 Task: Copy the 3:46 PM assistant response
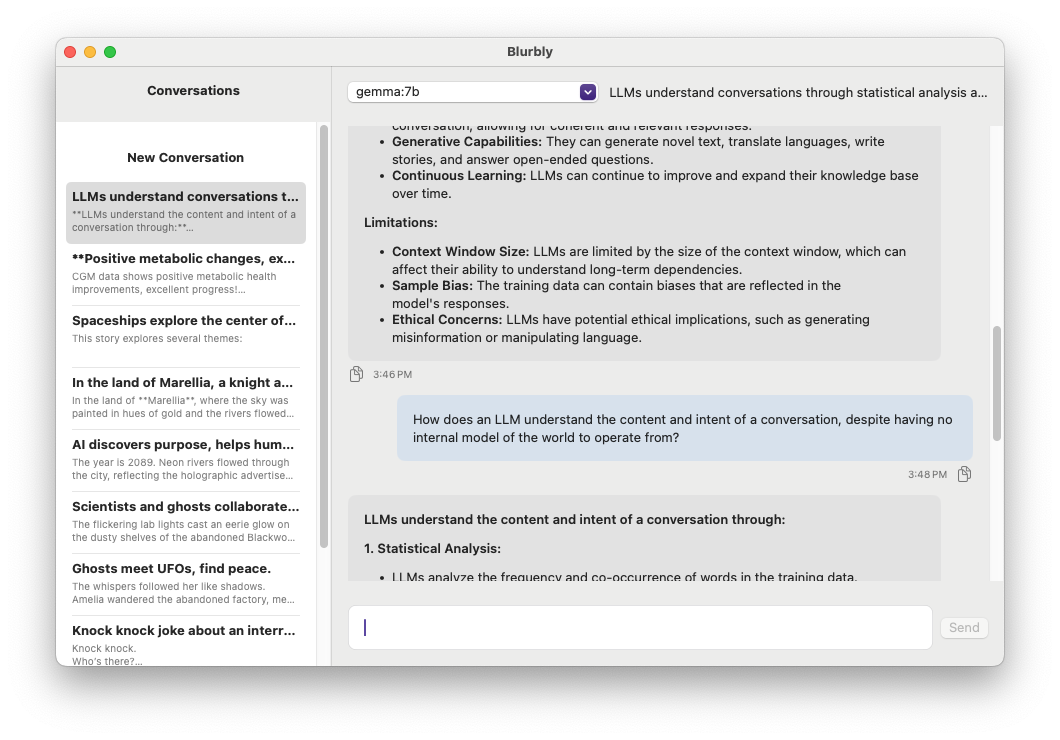356,374
